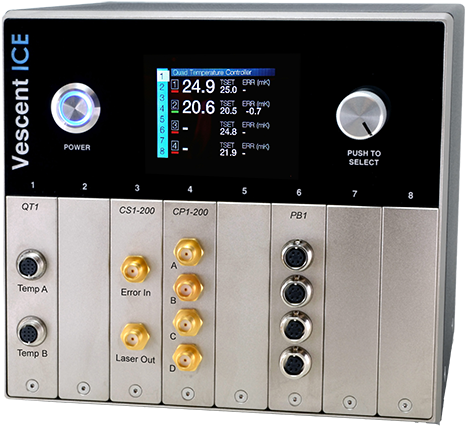Click the Laser Out SMA connector
This screenshot has width=465, height=426.
[135, 336]
